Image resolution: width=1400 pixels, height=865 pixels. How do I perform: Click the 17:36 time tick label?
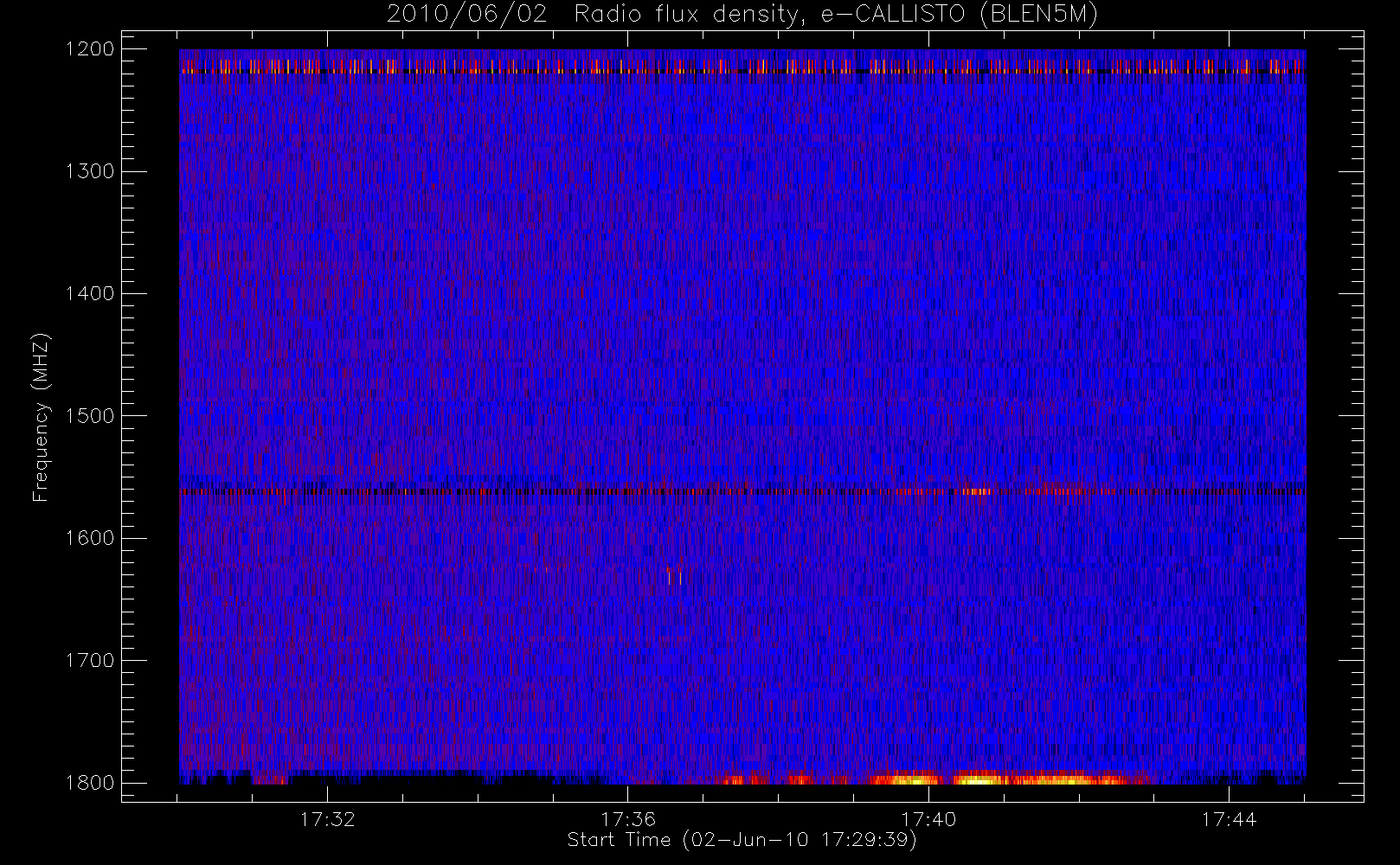[628, 819]
